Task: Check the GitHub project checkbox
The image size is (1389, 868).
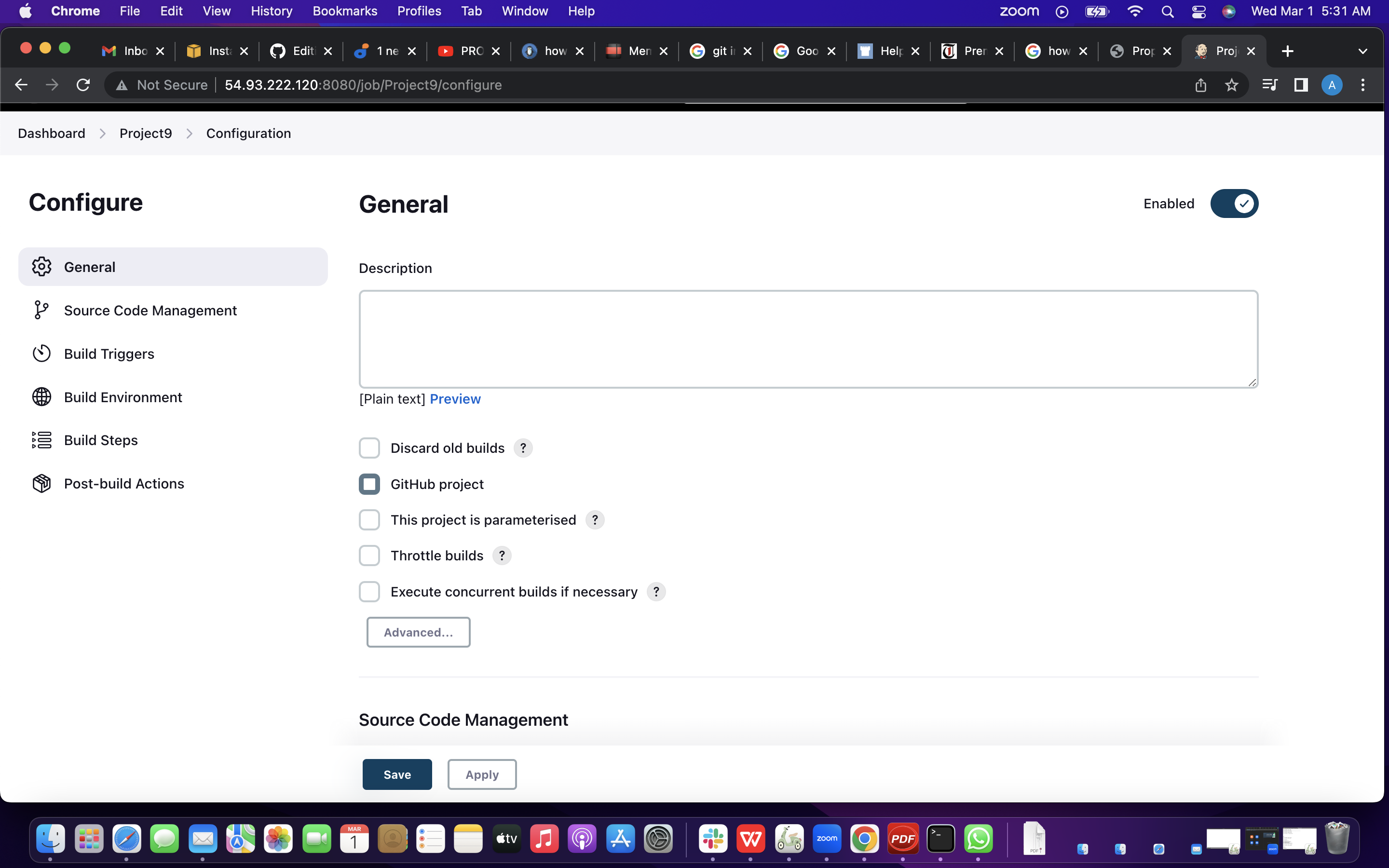Action: click(369, 485)
